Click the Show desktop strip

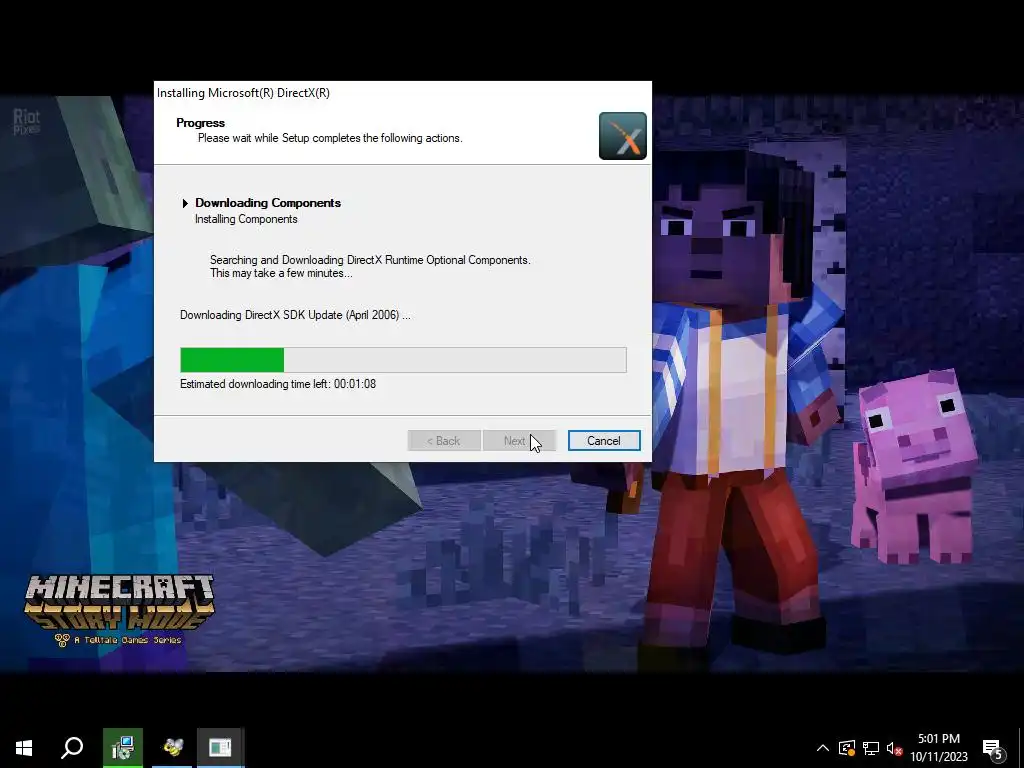[x=1021, y=748]
